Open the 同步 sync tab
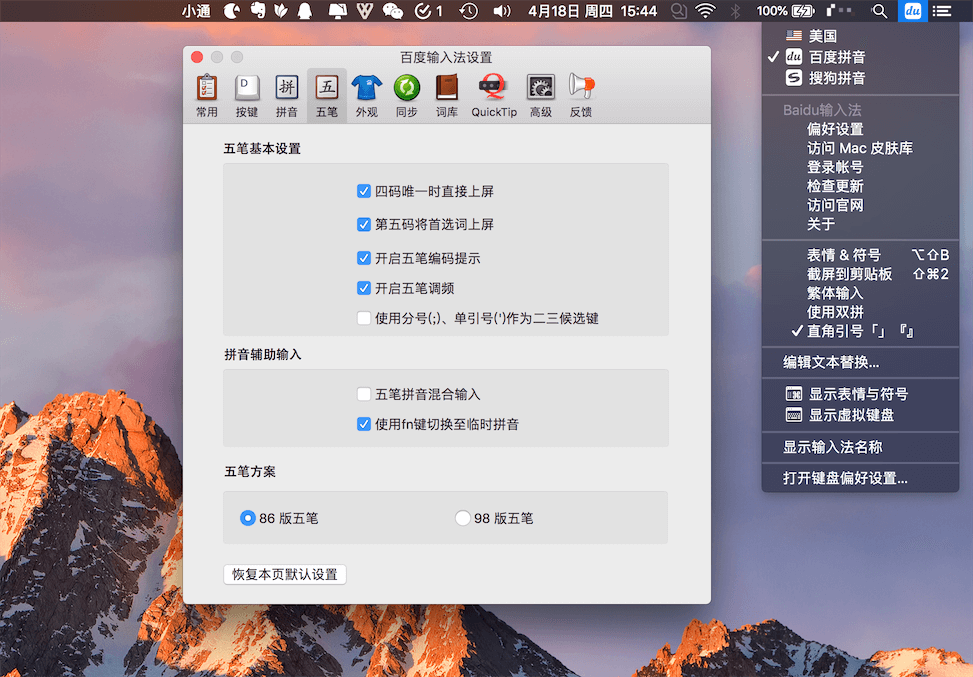The width and height of the screenshot is (973, 677). click(406, 96)
